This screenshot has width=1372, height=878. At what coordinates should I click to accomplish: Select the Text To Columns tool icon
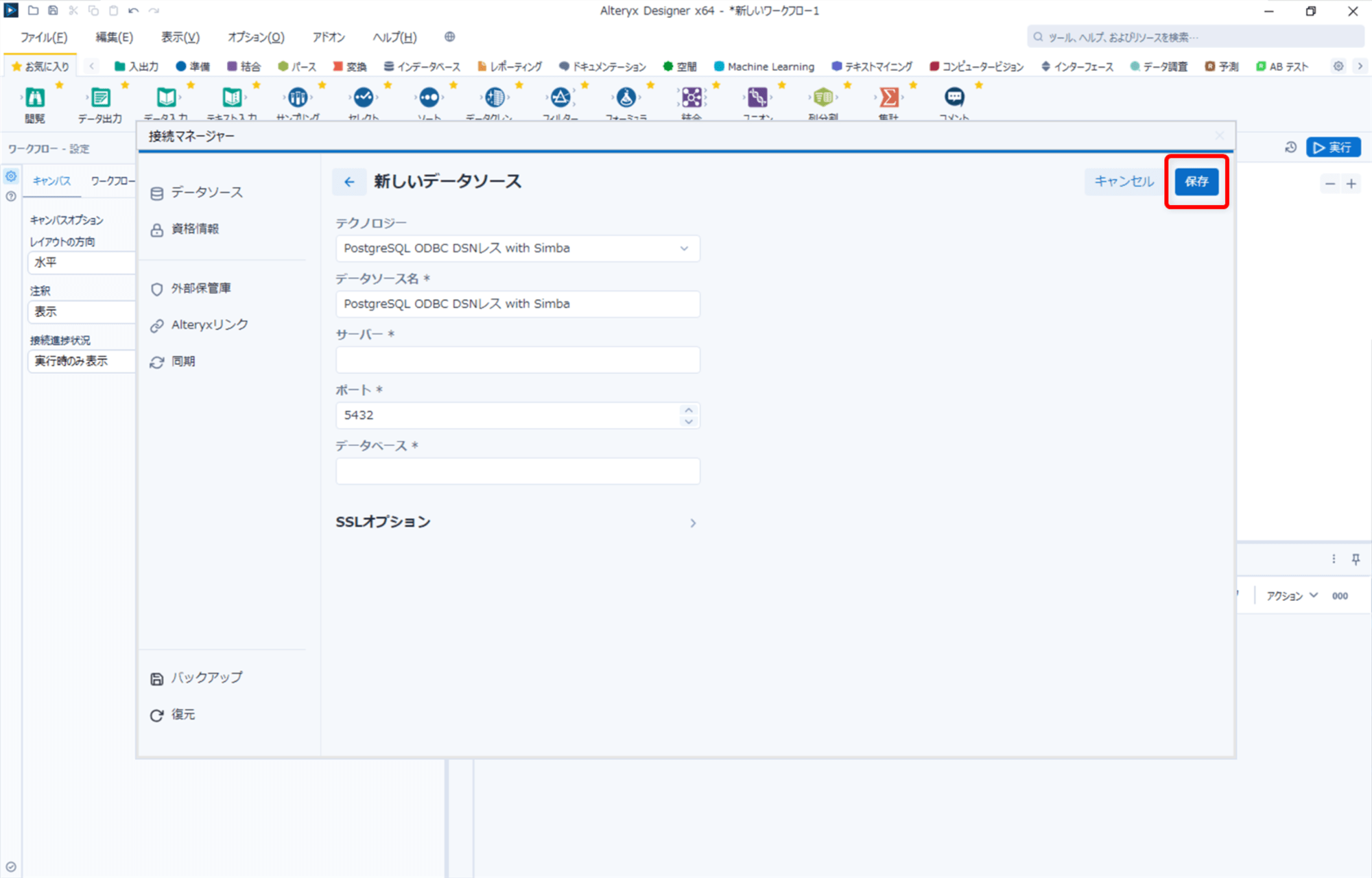tap(823, 97)
